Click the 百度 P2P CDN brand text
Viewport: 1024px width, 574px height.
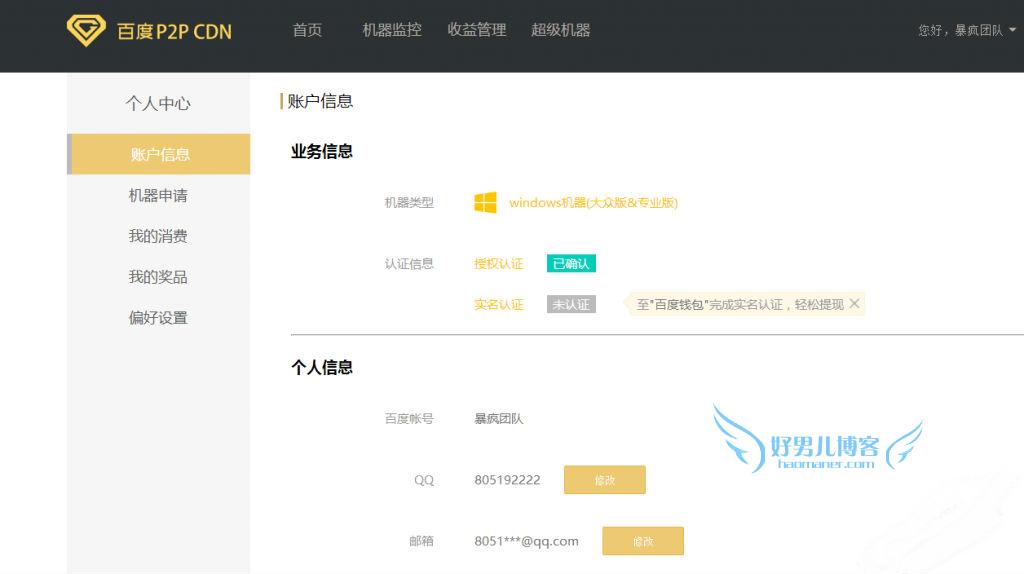click(174, 31)
